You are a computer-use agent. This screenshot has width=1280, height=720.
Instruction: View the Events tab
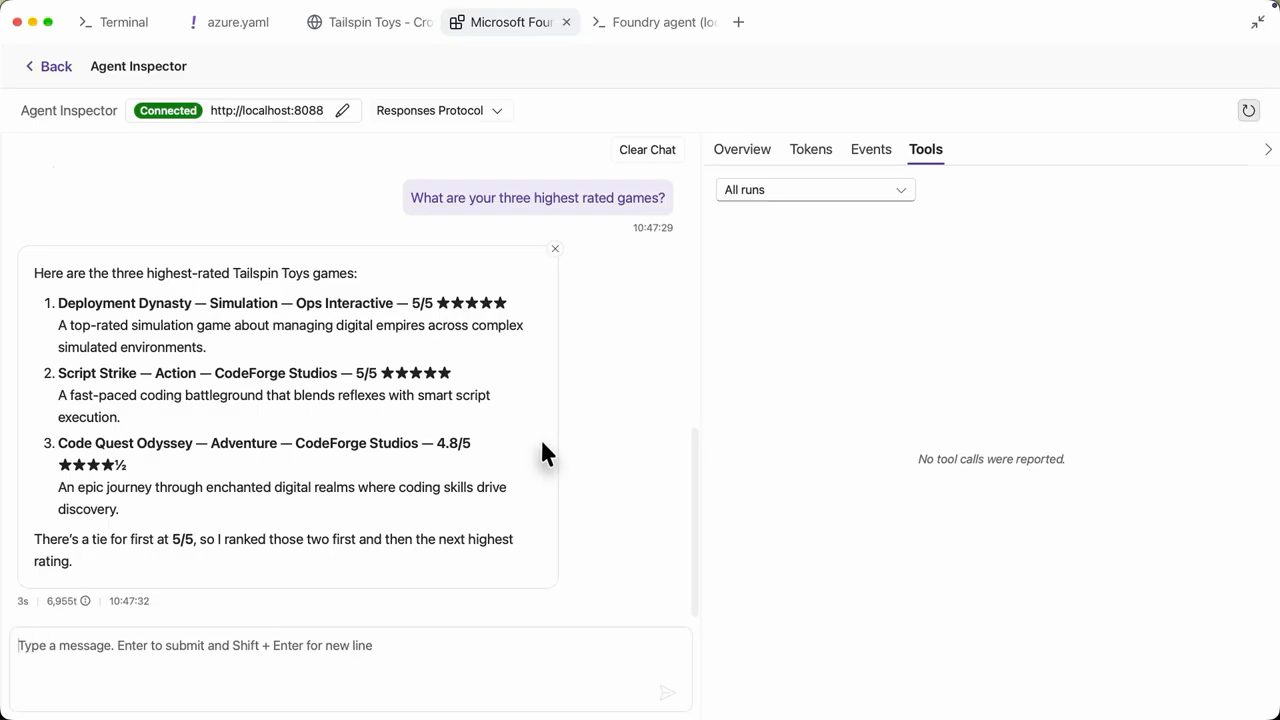click(x=871, y=149)
